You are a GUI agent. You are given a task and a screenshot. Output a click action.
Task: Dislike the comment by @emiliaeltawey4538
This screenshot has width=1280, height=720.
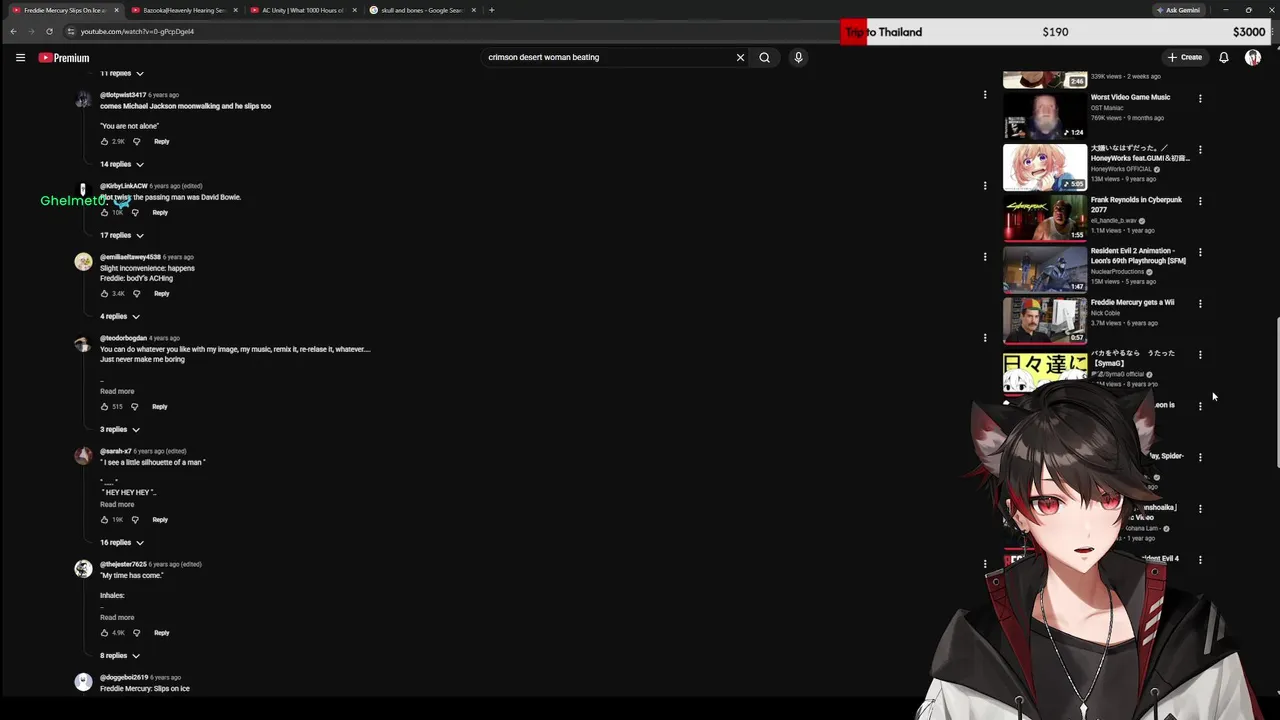137,293
